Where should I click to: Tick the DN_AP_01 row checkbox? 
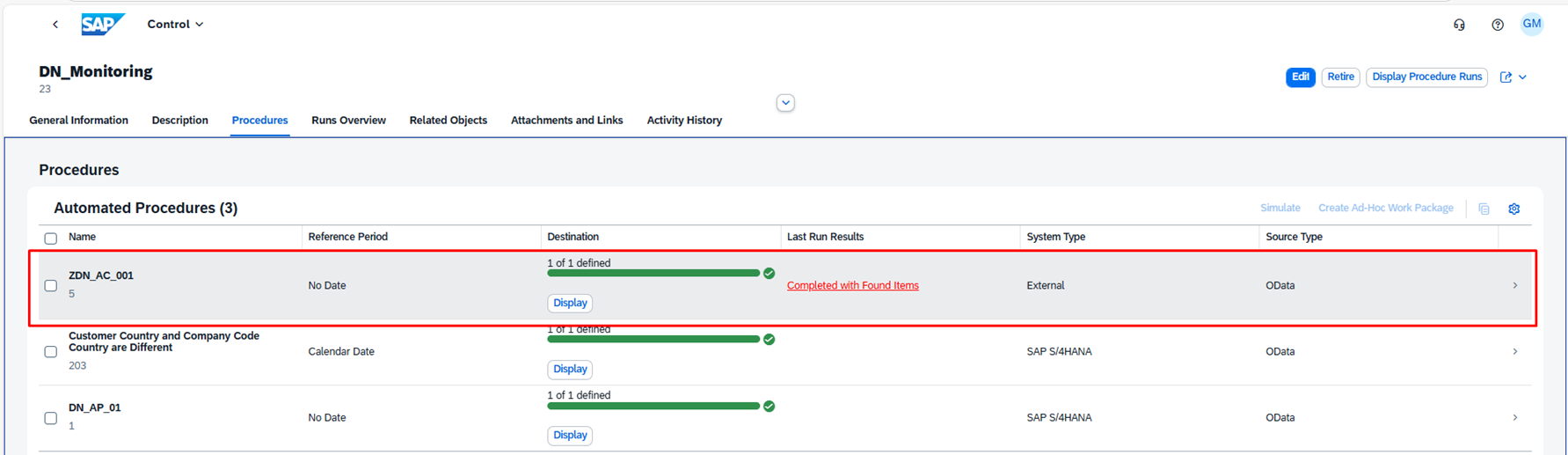[51, 418]
